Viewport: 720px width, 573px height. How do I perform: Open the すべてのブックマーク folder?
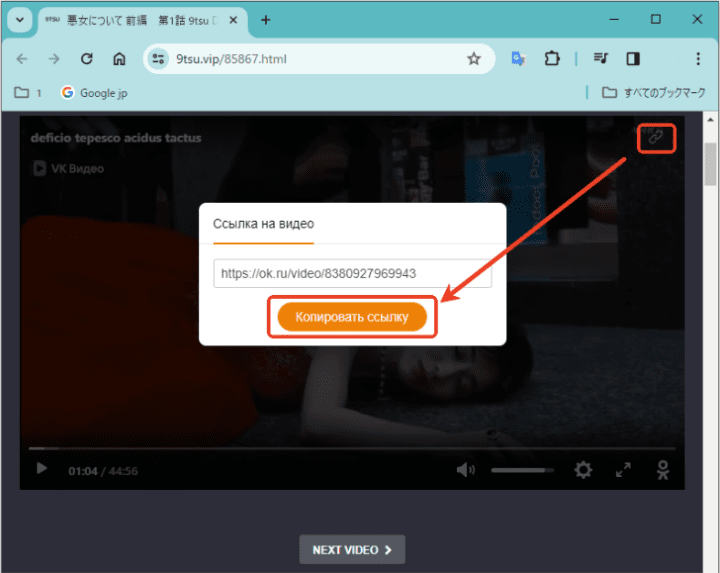click(653, 93)
